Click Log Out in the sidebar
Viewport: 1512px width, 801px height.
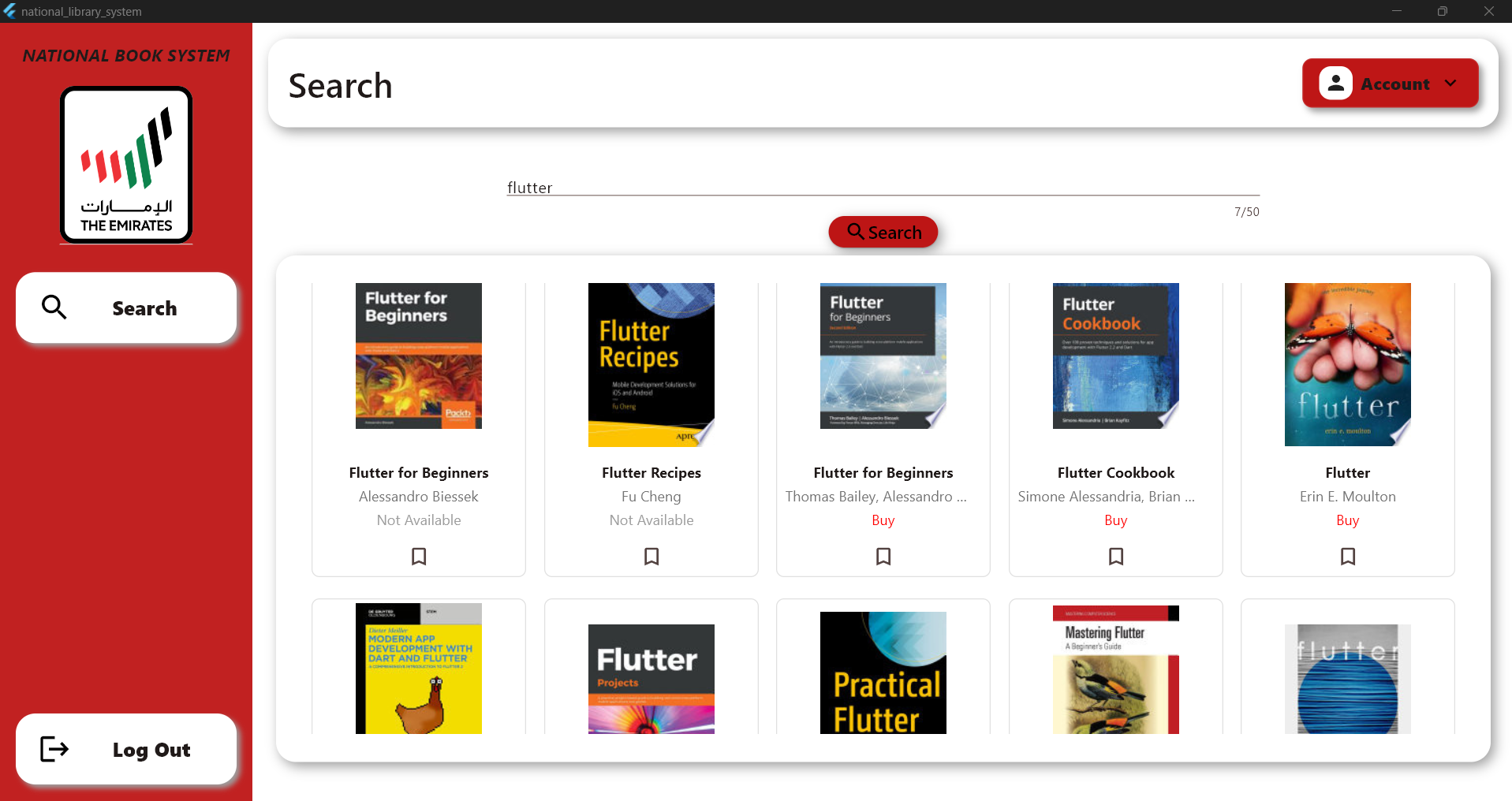tap(126, 749)
